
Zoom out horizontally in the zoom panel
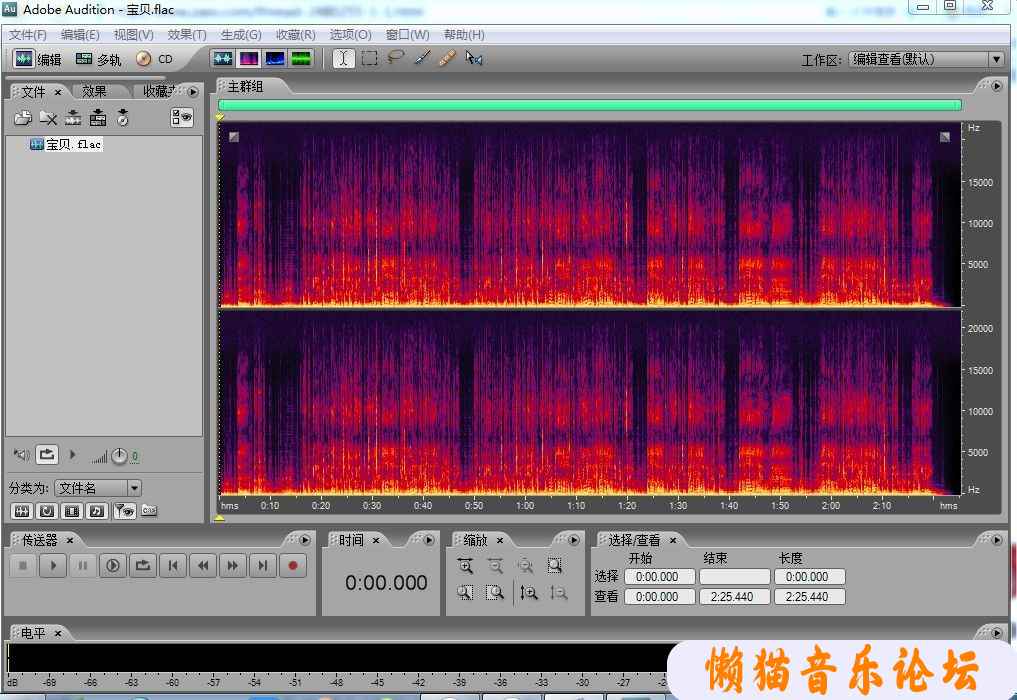coord(496,566)
